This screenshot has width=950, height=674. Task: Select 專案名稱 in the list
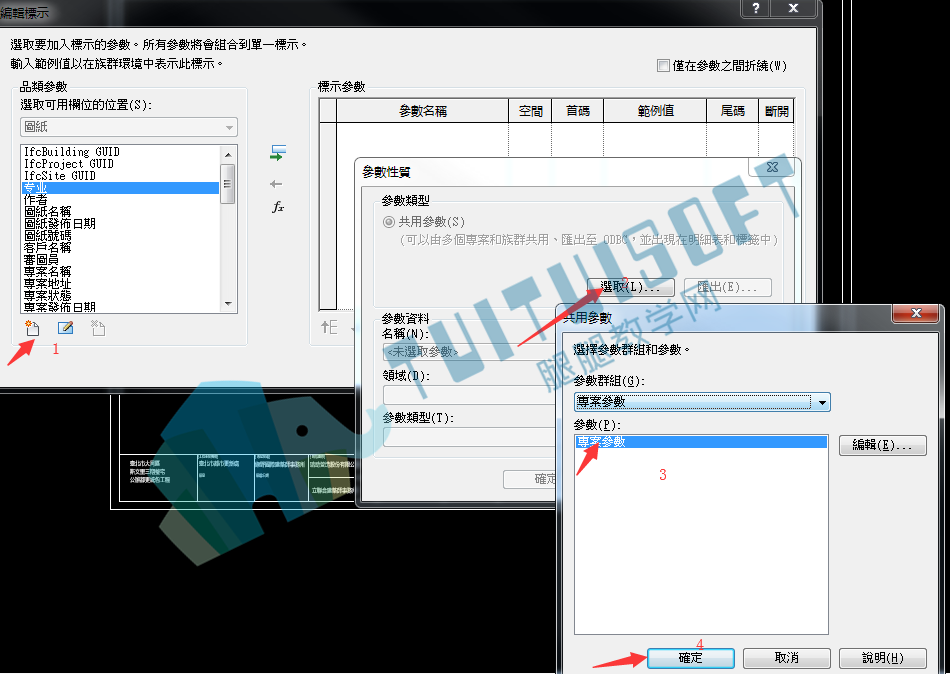[x=121, y=272]
